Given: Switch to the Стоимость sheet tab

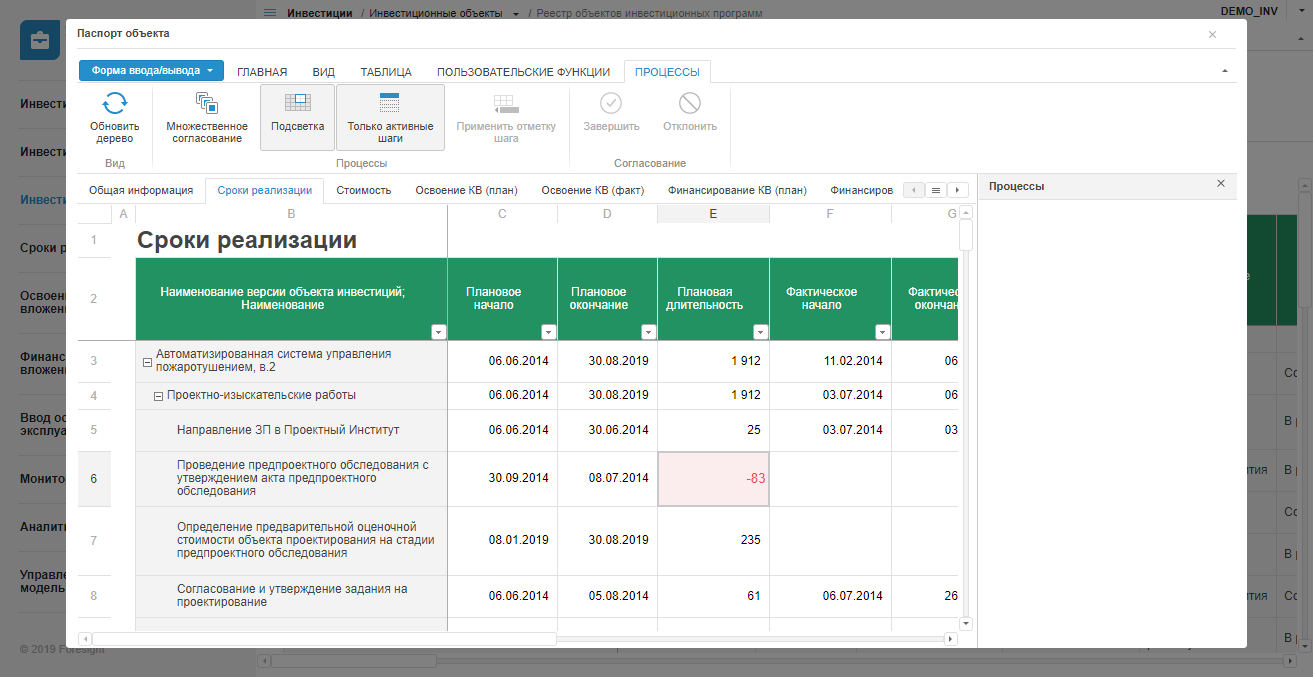Looking at the screenshot, I should point(363,190).
